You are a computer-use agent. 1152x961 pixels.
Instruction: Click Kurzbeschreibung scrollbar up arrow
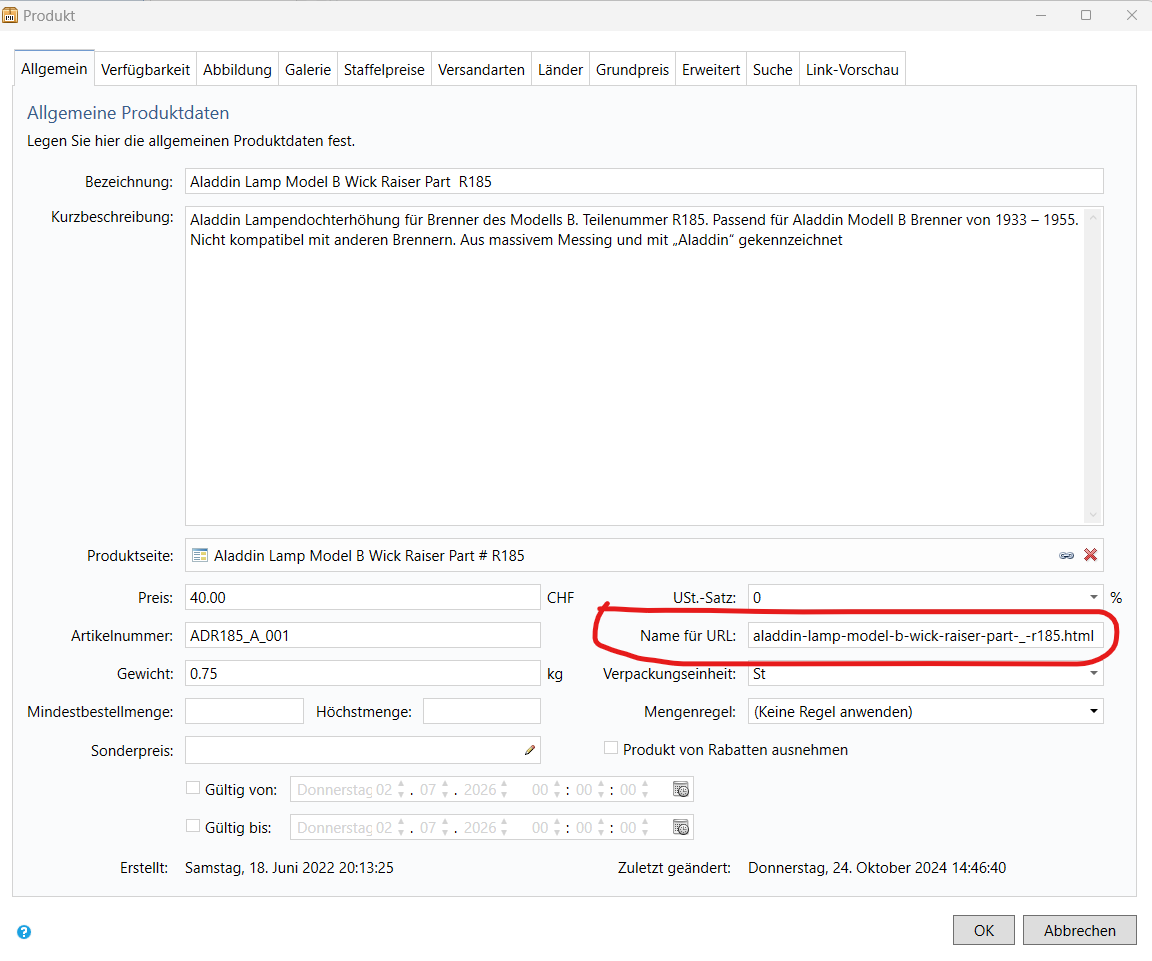(1093, 217)
